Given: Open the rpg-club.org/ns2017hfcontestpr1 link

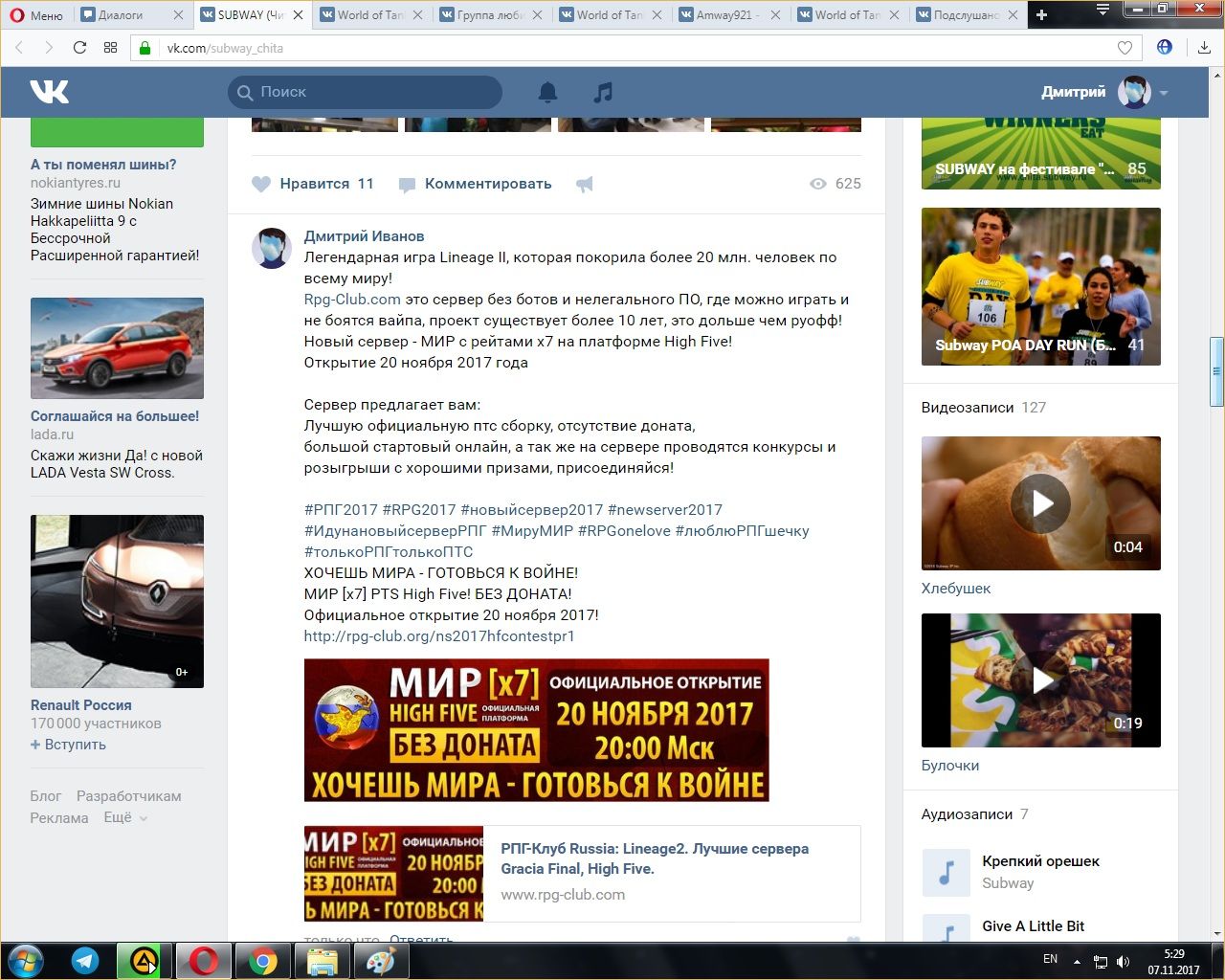Looking at the screenshot, I should tap(439, 636).
